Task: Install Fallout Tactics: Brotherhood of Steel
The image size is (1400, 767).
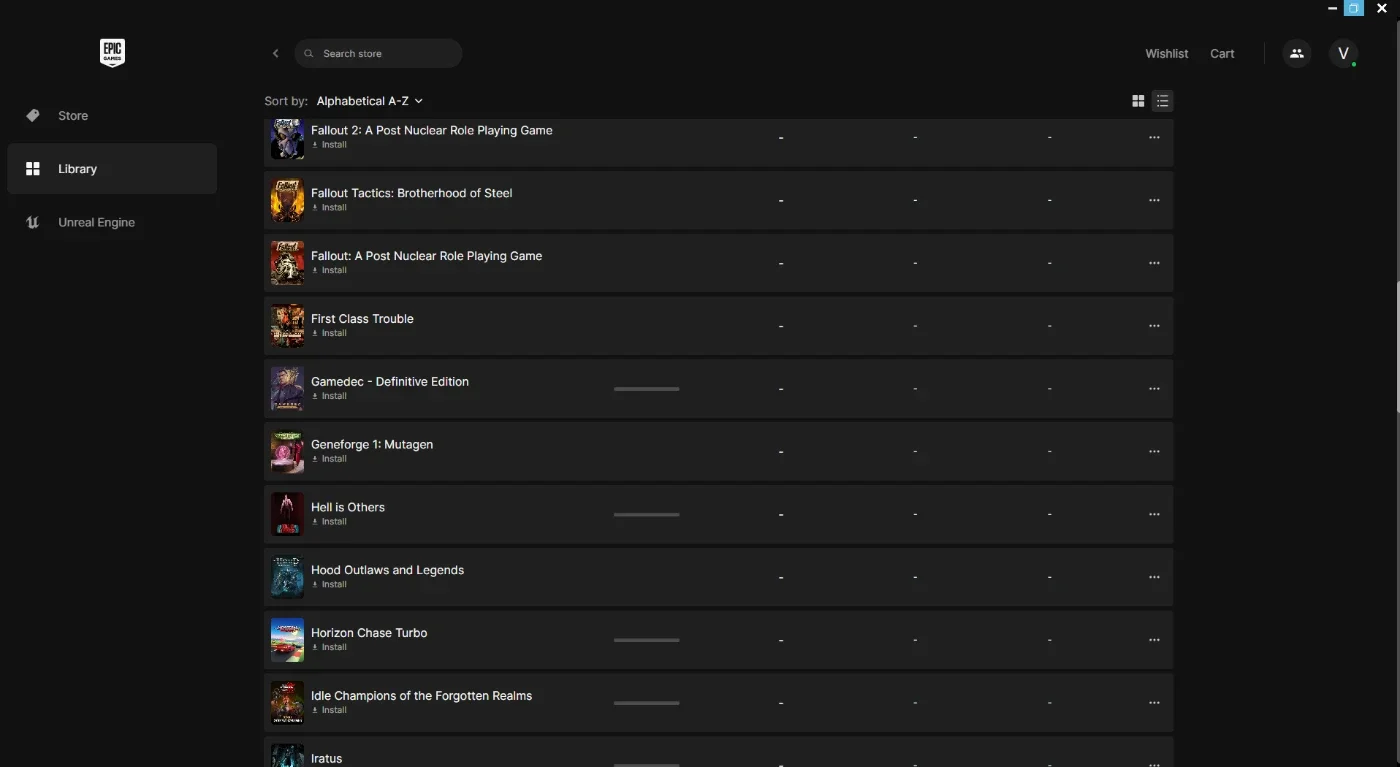Action: point(330,208)
